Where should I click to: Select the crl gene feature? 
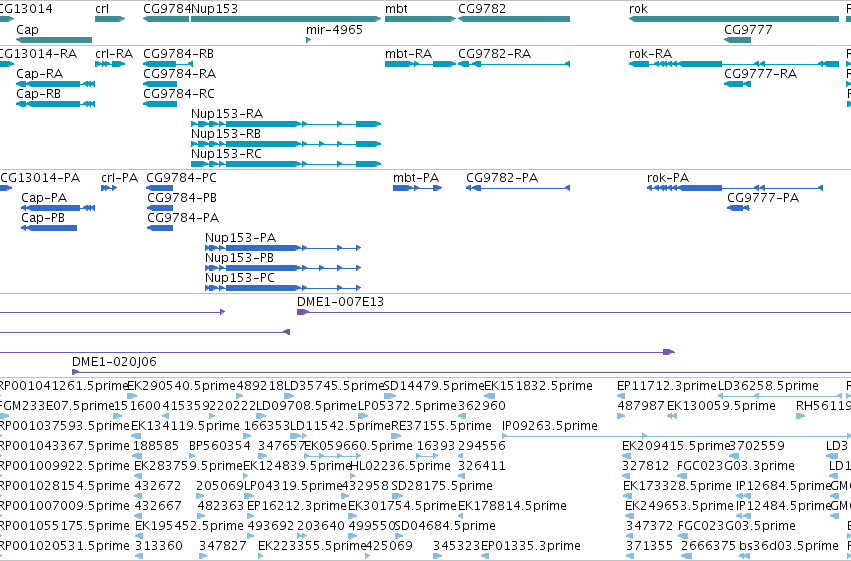110,19
